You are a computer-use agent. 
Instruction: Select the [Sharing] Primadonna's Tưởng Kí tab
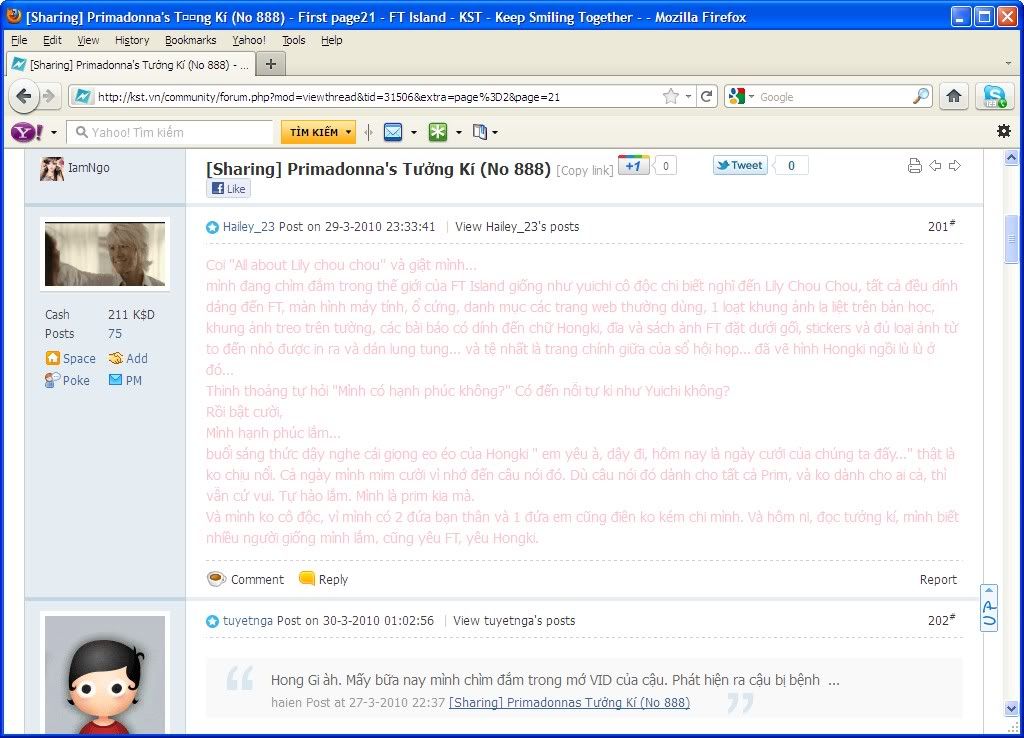[x=130, y=65]
